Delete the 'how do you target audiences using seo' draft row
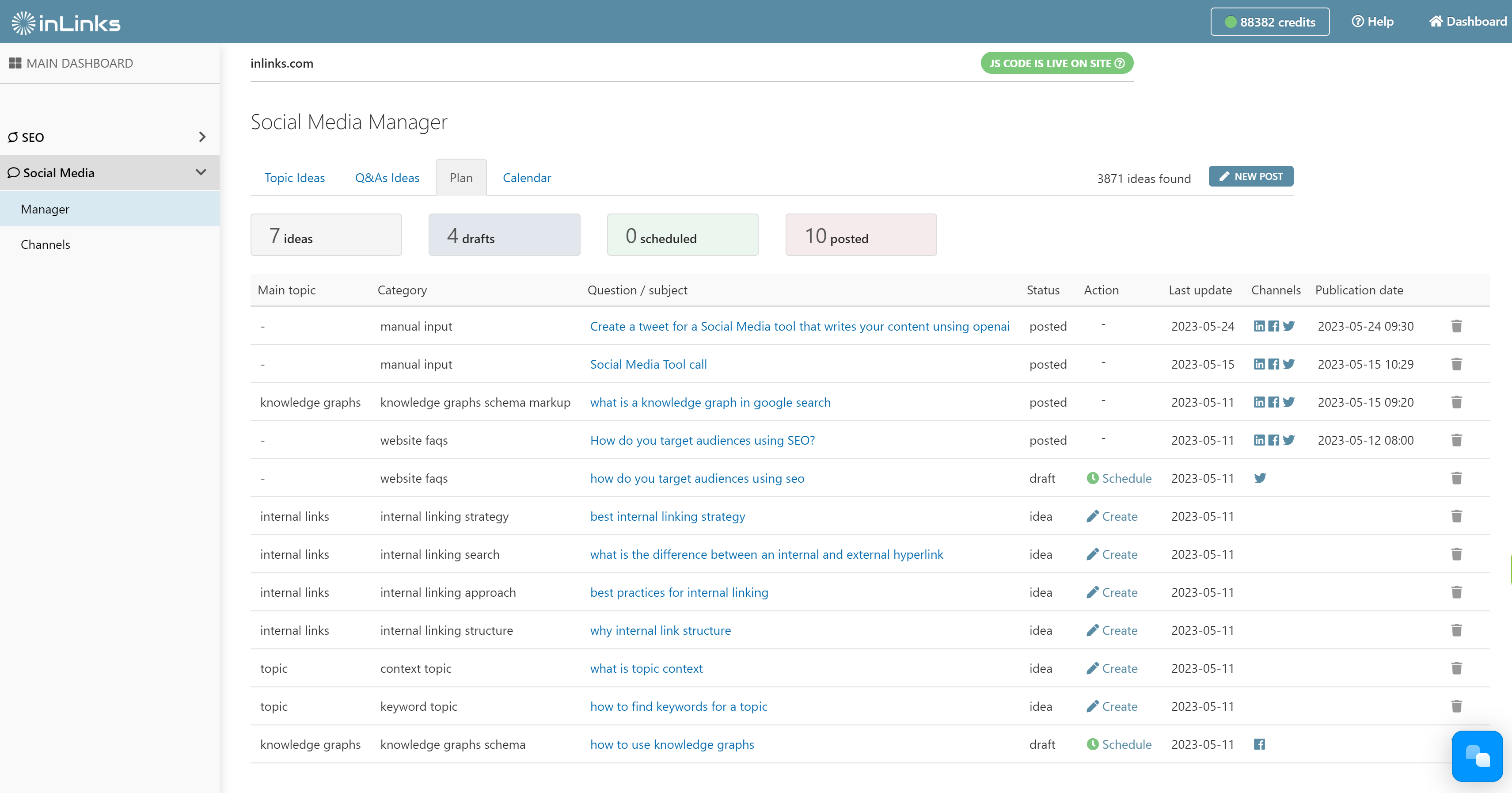1512x793 pixels. (1456, 478)
